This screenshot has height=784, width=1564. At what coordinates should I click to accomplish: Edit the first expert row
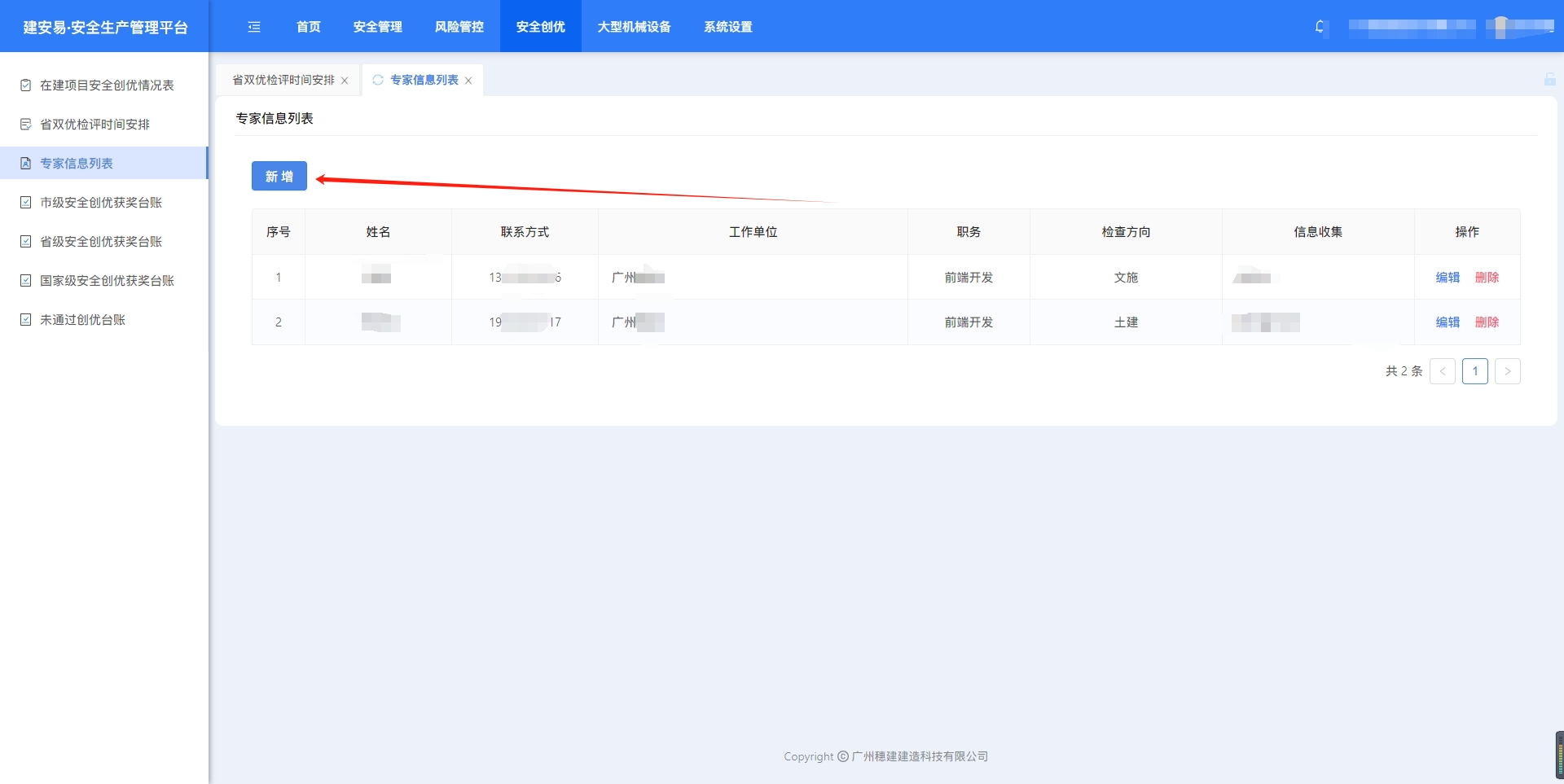(x=1447, y=278)
